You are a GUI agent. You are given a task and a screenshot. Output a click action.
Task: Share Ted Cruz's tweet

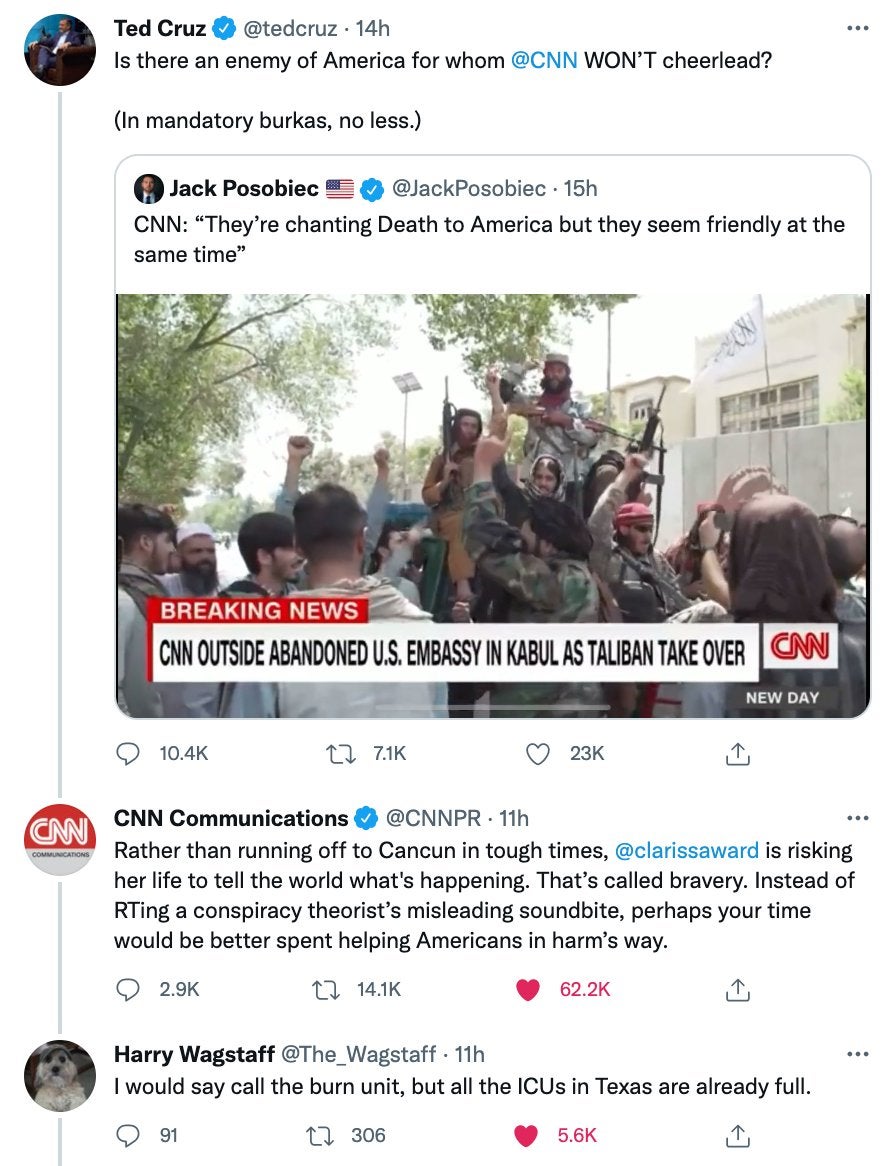(737, 753)
